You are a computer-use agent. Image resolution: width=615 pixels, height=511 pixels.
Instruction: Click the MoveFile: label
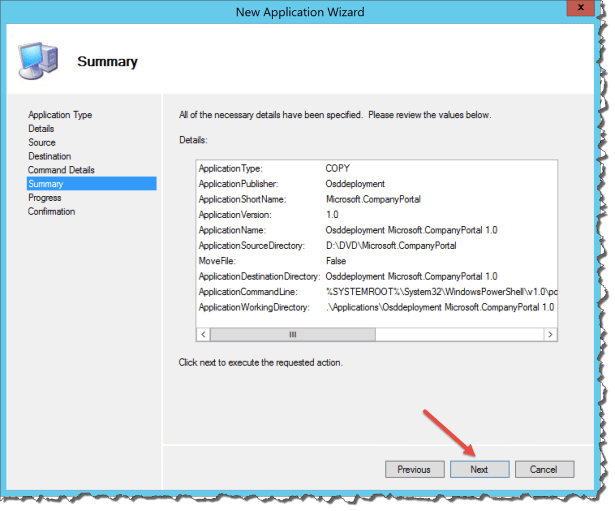pos(217,261)
